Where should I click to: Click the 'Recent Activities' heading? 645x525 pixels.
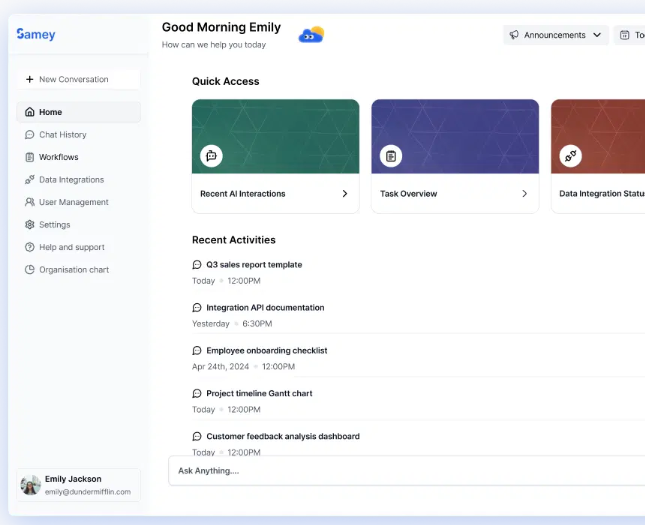click(x=234, y=240)
